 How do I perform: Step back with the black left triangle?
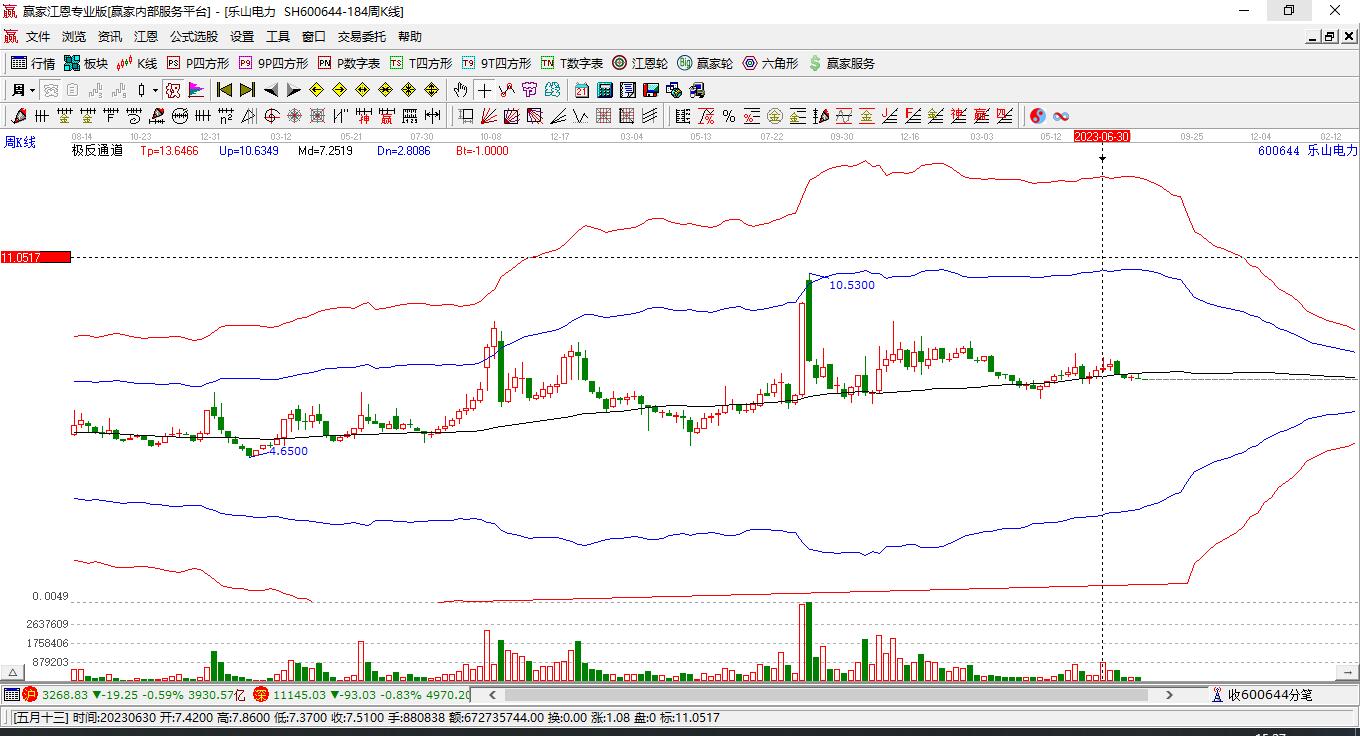coord(270,90)
